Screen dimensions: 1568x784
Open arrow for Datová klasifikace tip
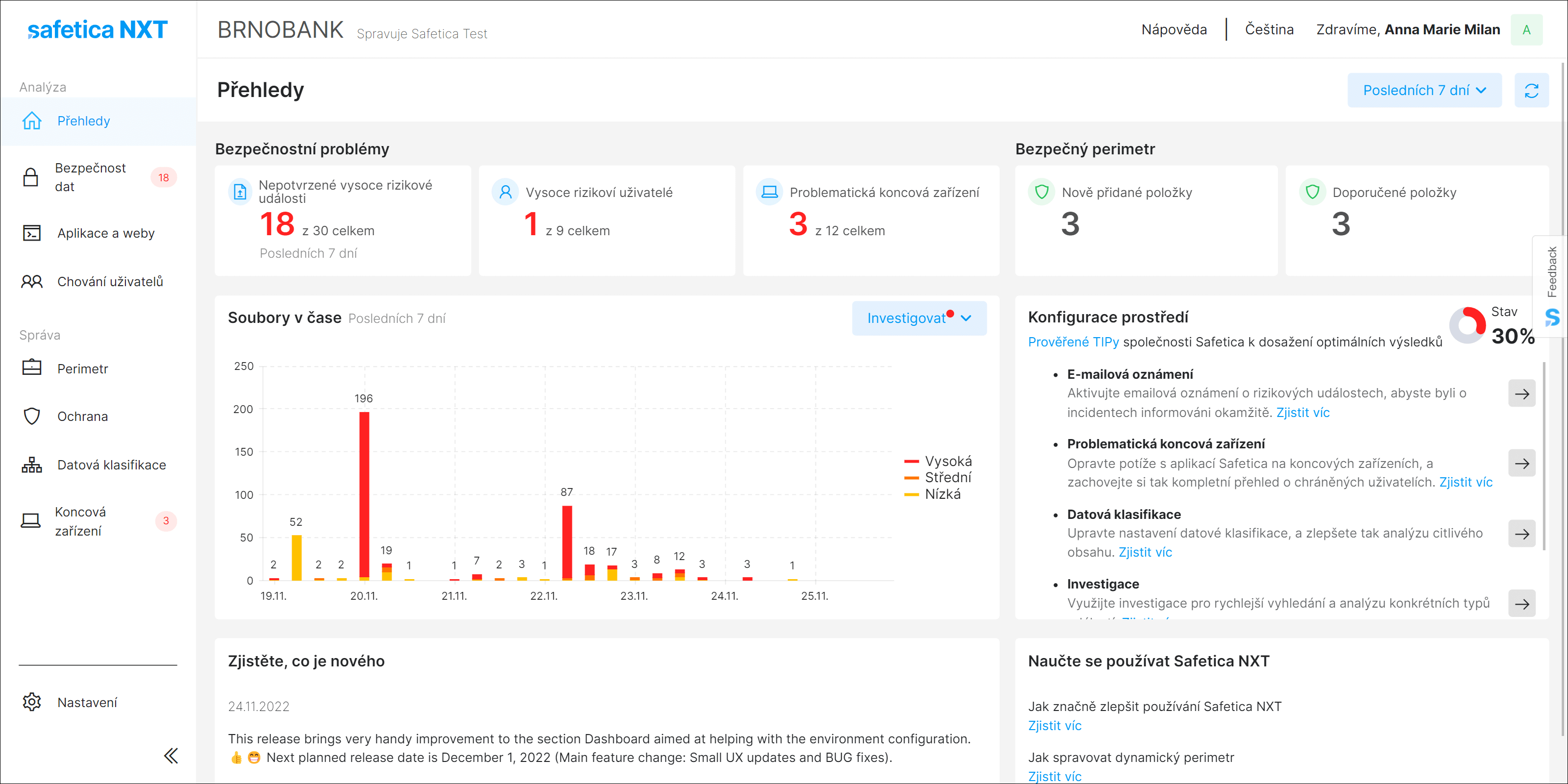1522,535
